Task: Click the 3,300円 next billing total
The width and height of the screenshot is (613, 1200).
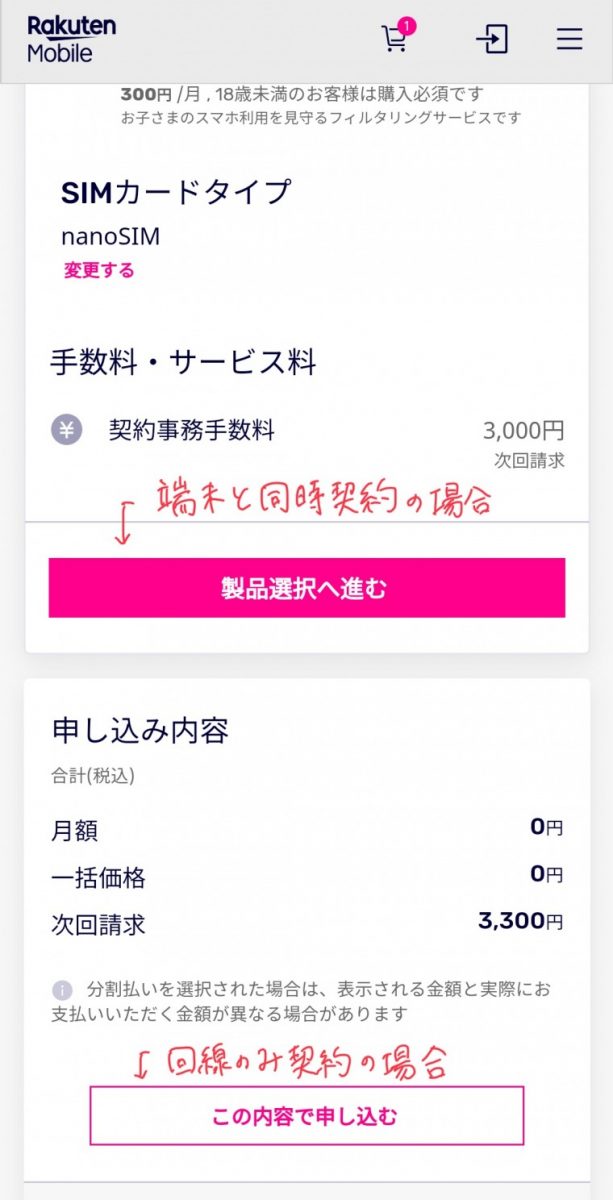Action: [520, 921]
